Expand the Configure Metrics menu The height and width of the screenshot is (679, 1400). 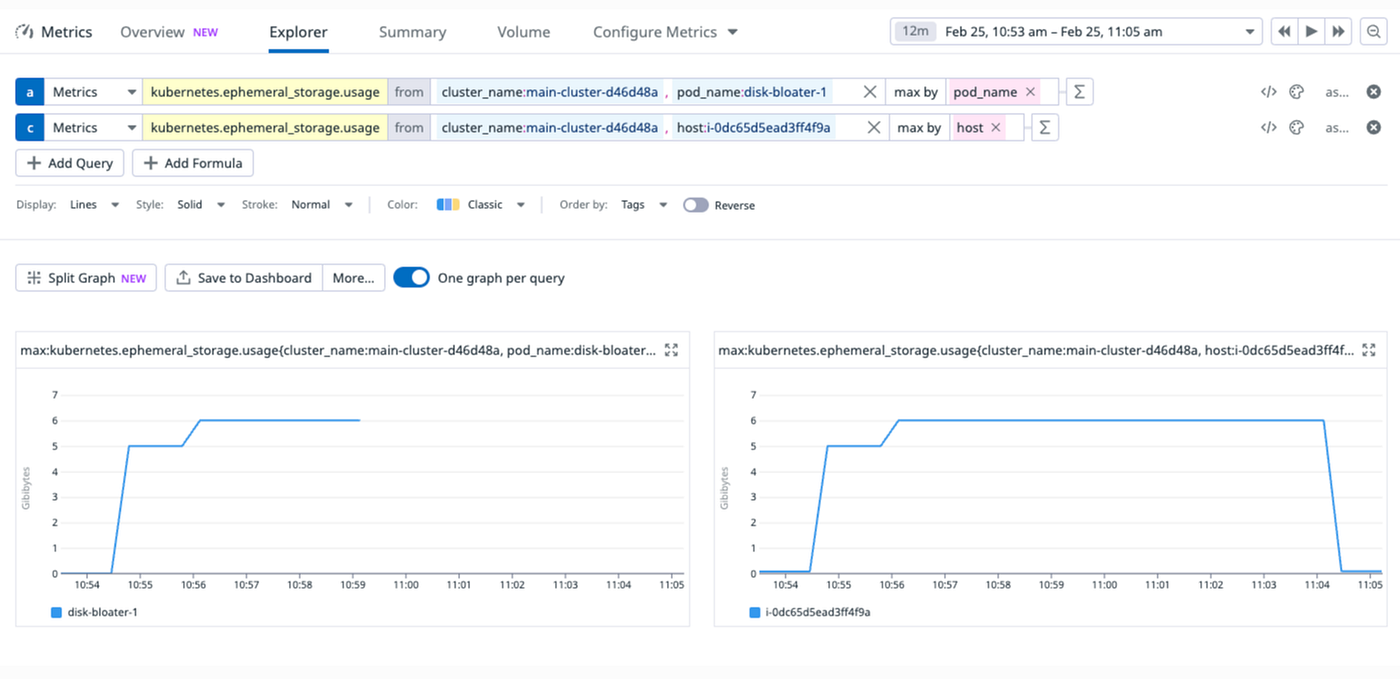tap(665, 32)
